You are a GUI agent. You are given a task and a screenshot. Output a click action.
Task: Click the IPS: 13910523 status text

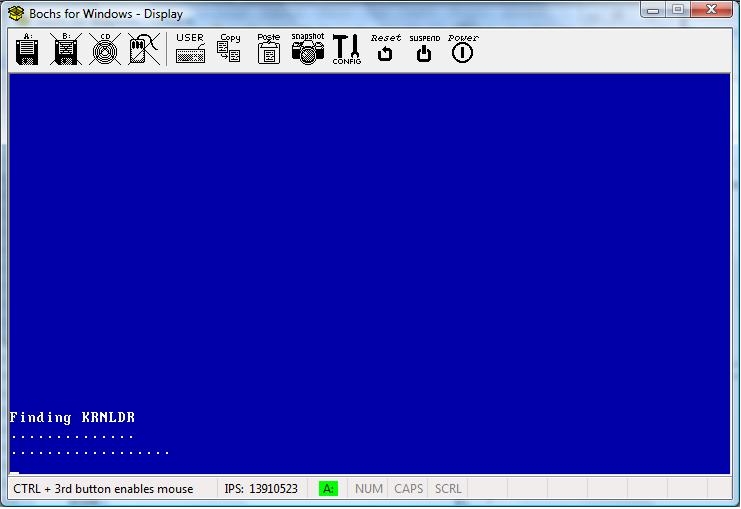tap(261, 488)
